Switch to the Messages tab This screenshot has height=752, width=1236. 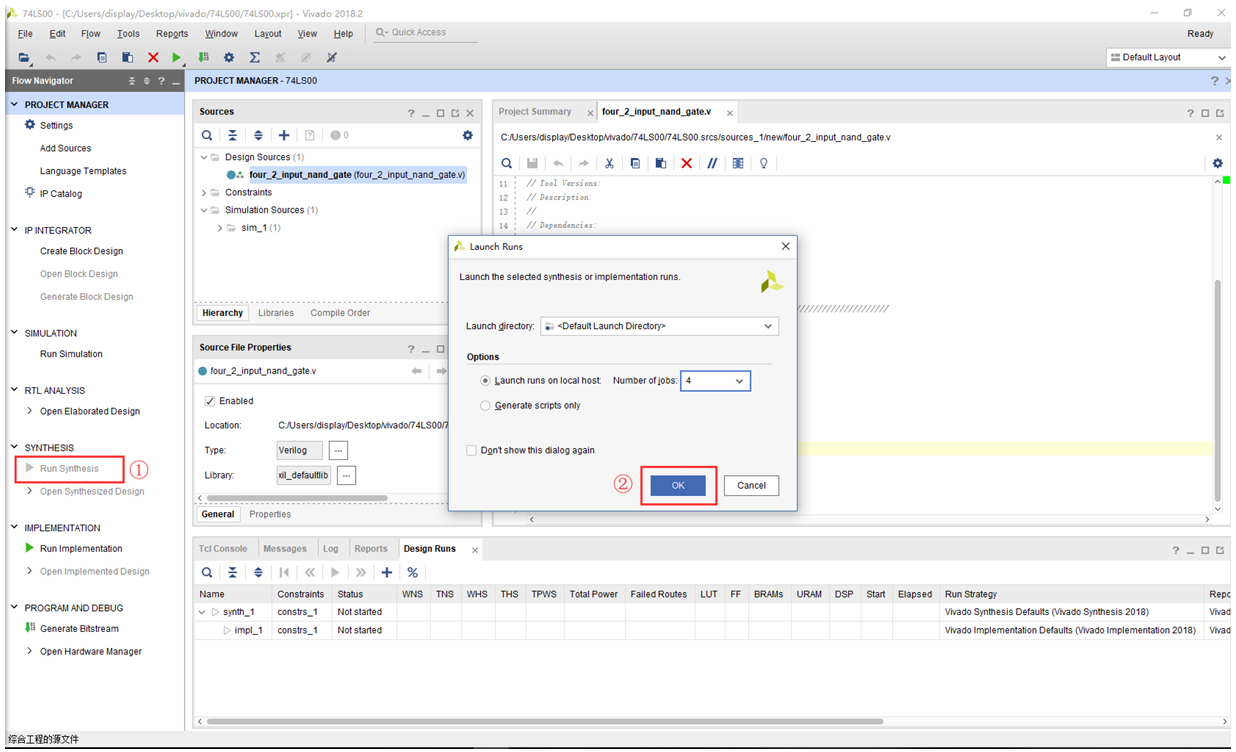coord(285,549)
